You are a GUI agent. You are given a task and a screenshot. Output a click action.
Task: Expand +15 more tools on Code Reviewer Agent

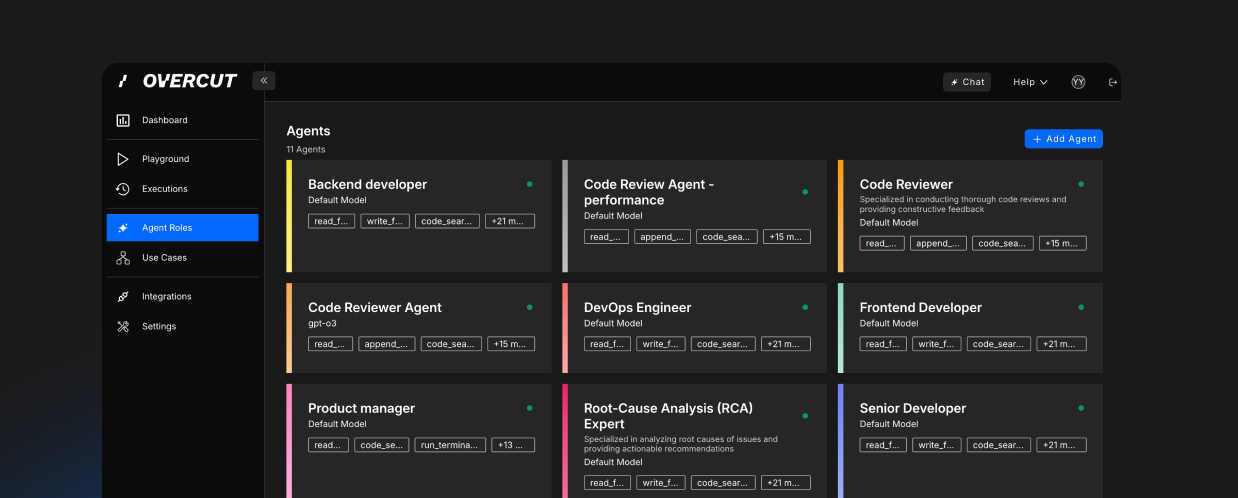510,344
